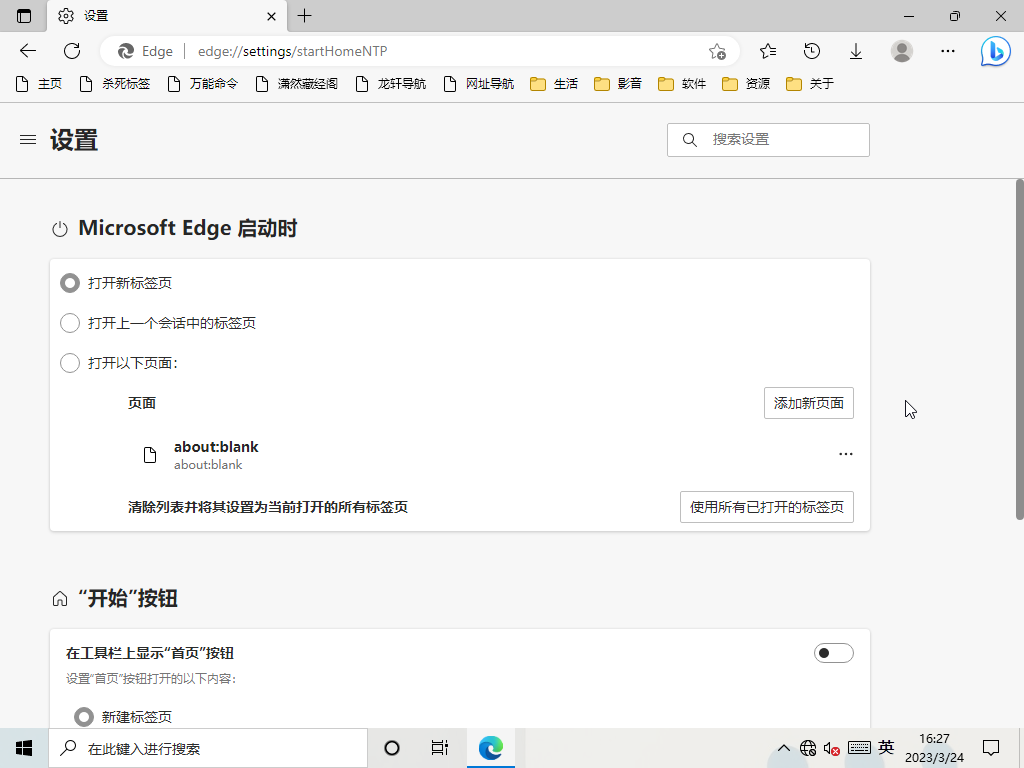
Task: Click the 添加新页面 button
Action: click(808, 403)
